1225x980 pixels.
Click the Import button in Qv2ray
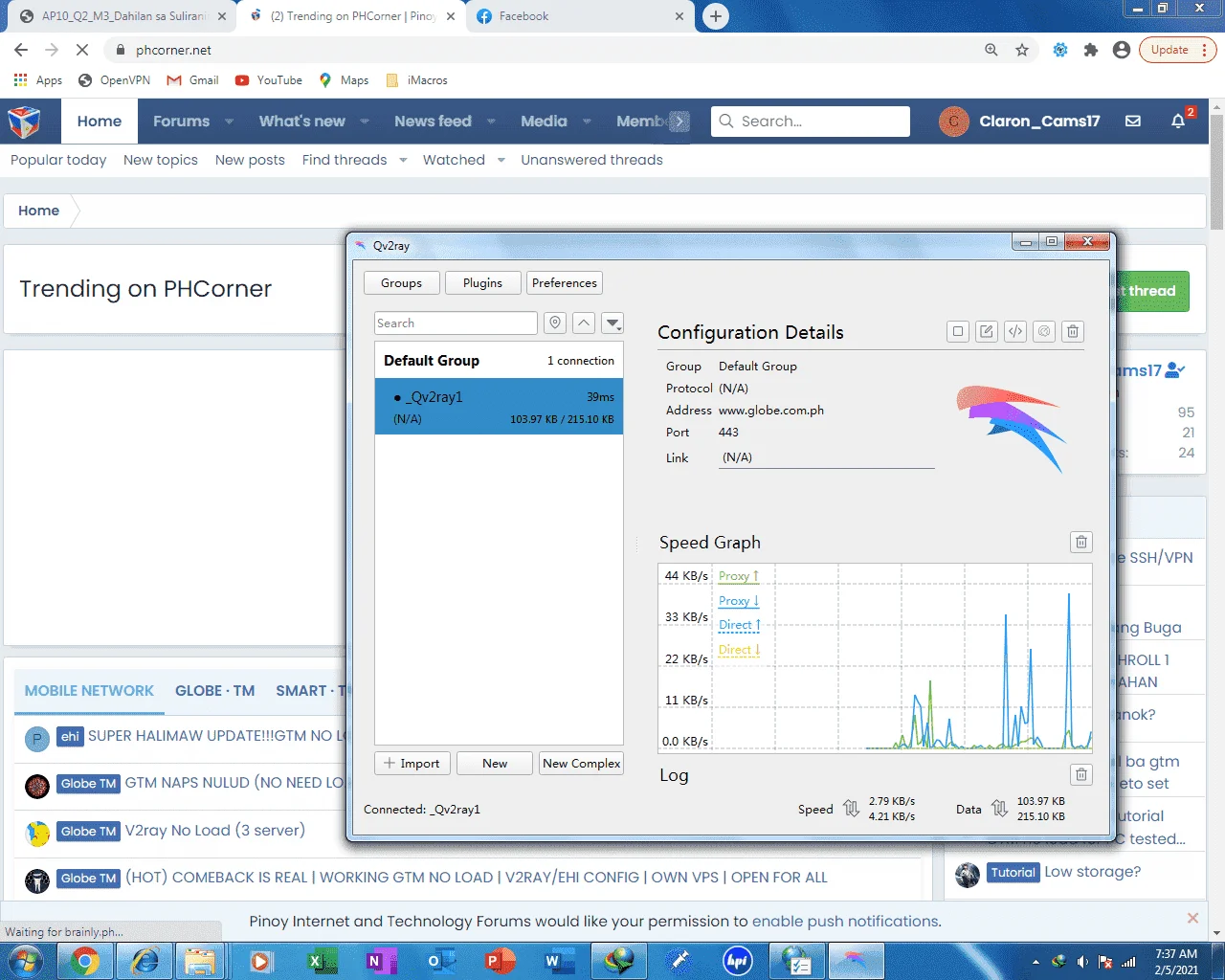tap(412, 764)
